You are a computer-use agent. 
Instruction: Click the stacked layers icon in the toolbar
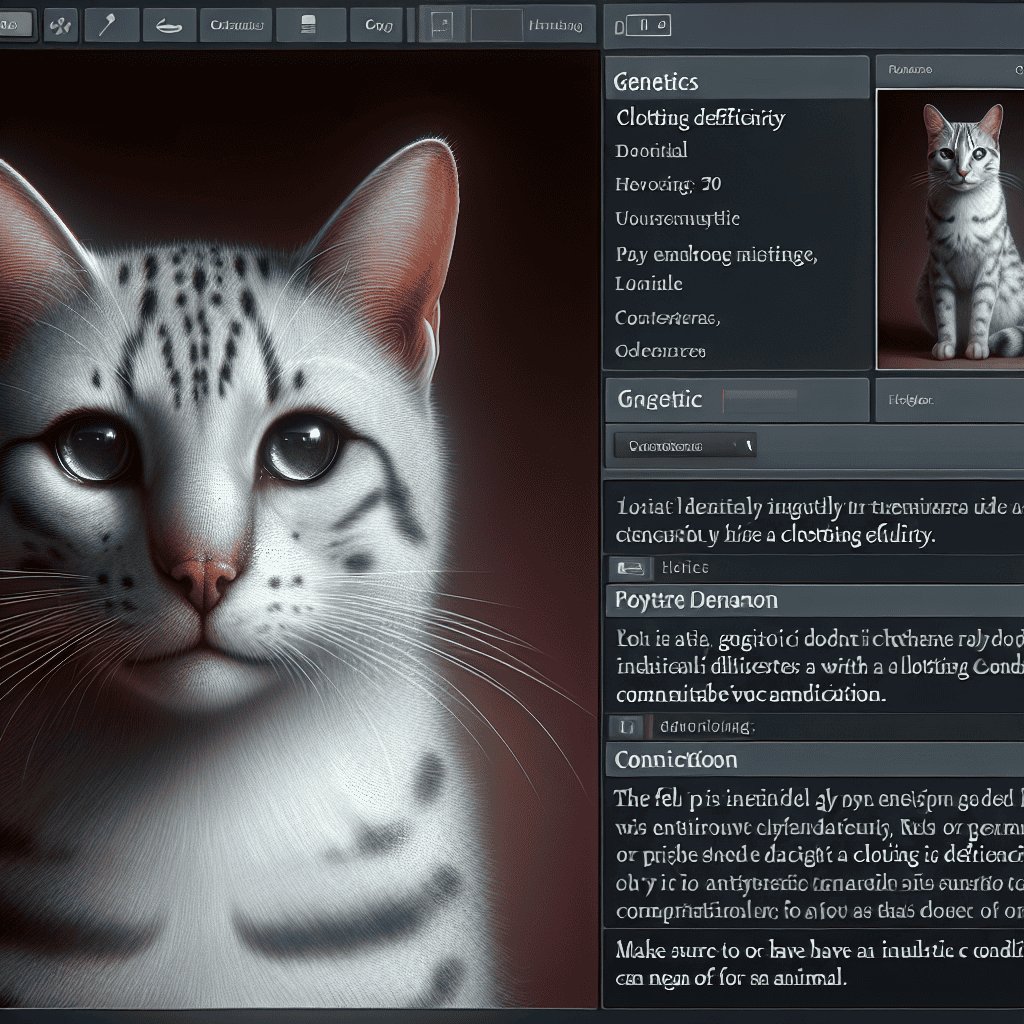(309, 25)
